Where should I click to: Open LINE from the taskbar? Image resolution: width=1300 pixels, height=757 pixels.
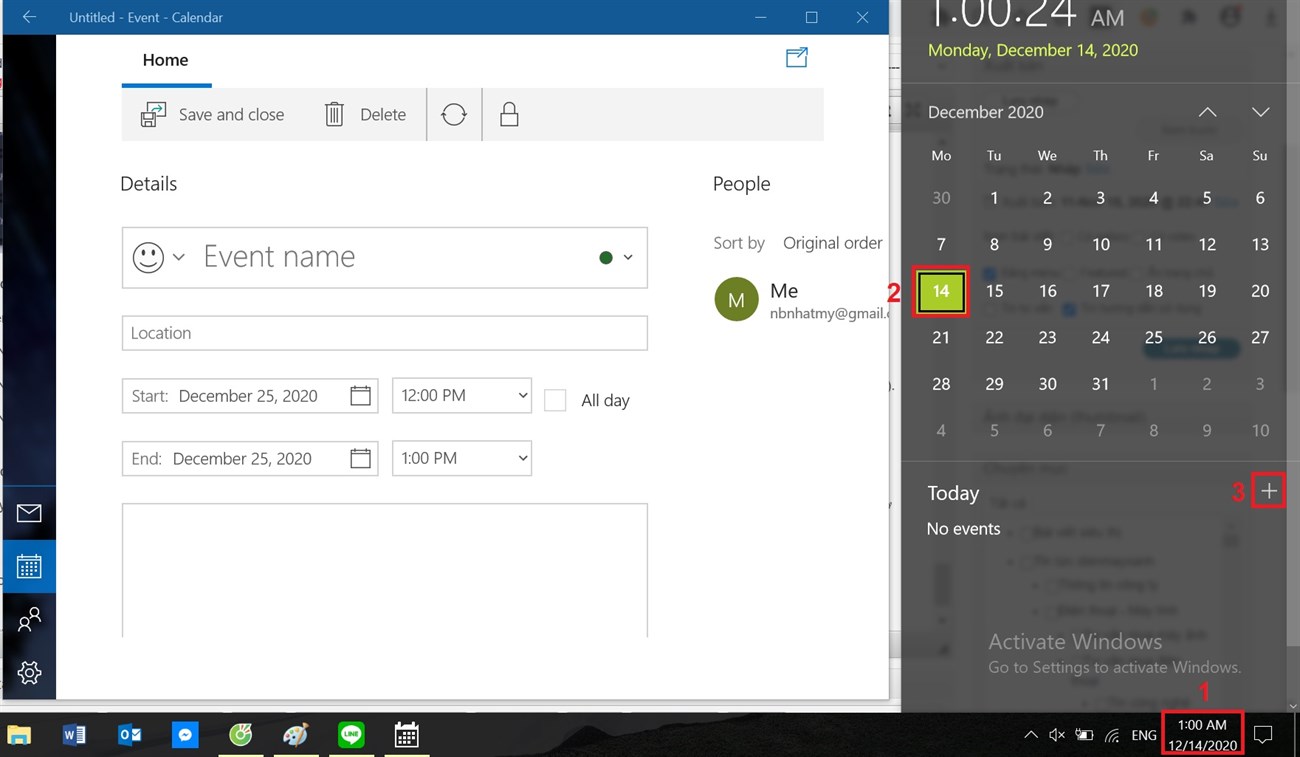pos(351,736)
